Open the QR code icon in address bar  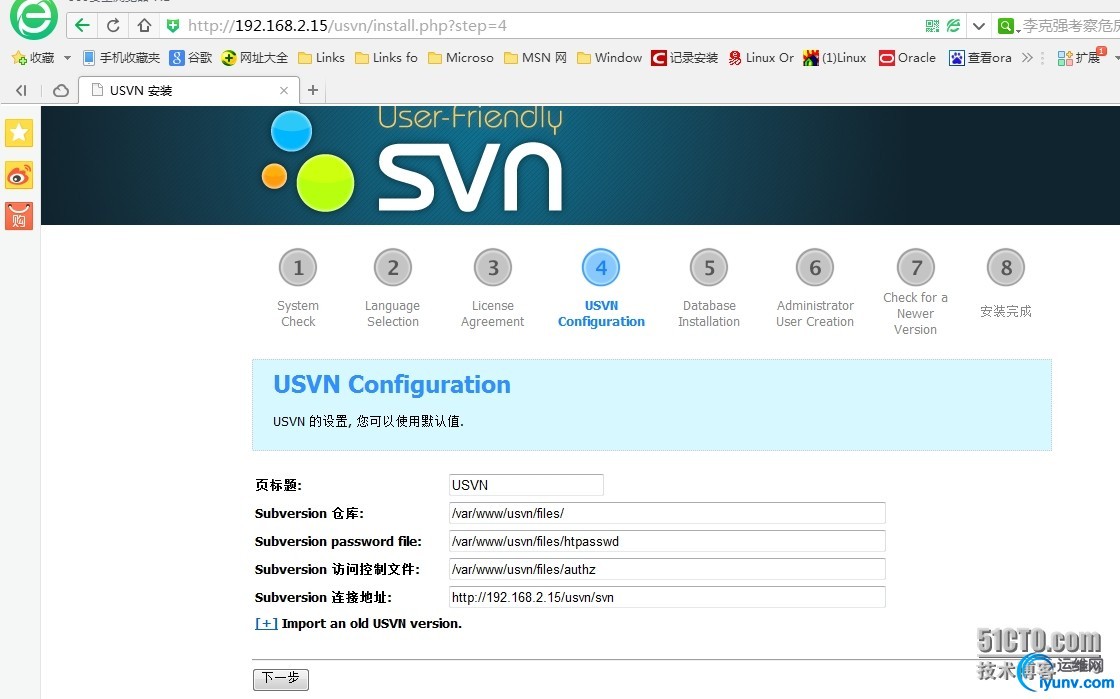click(932, 26)
